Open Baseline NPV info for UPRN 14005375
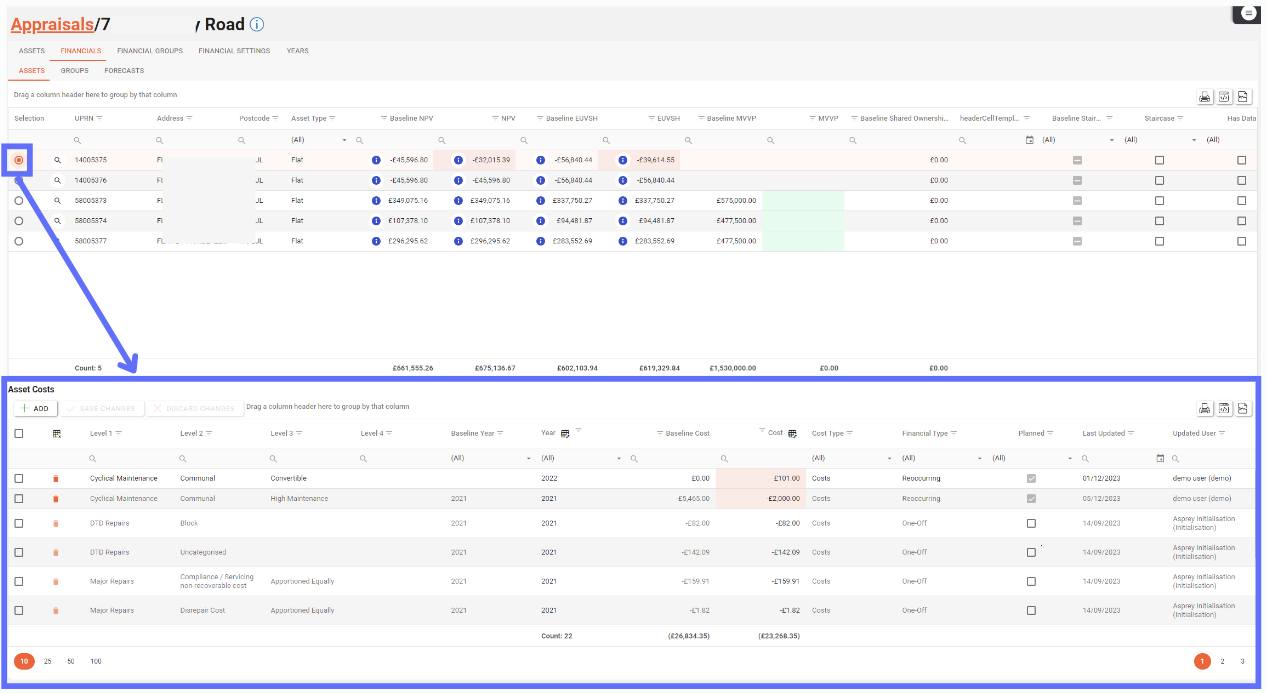 click(376, 160)
